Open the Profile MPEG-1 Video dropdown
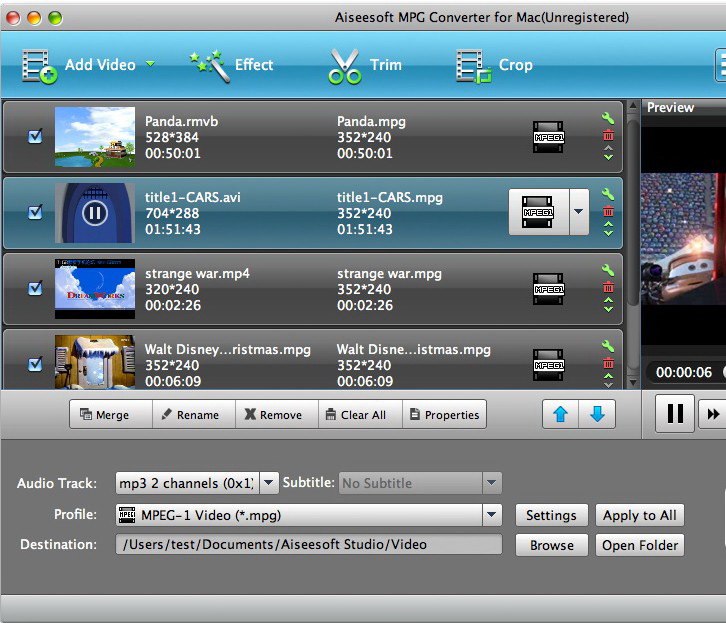Screen dimensions: 726x623 click(x=491, y=515)
